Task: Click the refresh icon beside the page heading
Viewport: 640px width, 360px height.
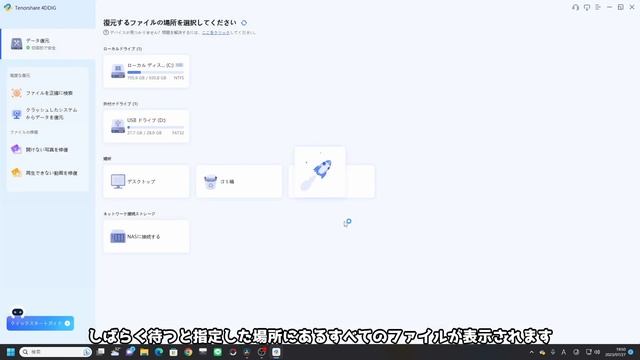Action: pos(244,23)
